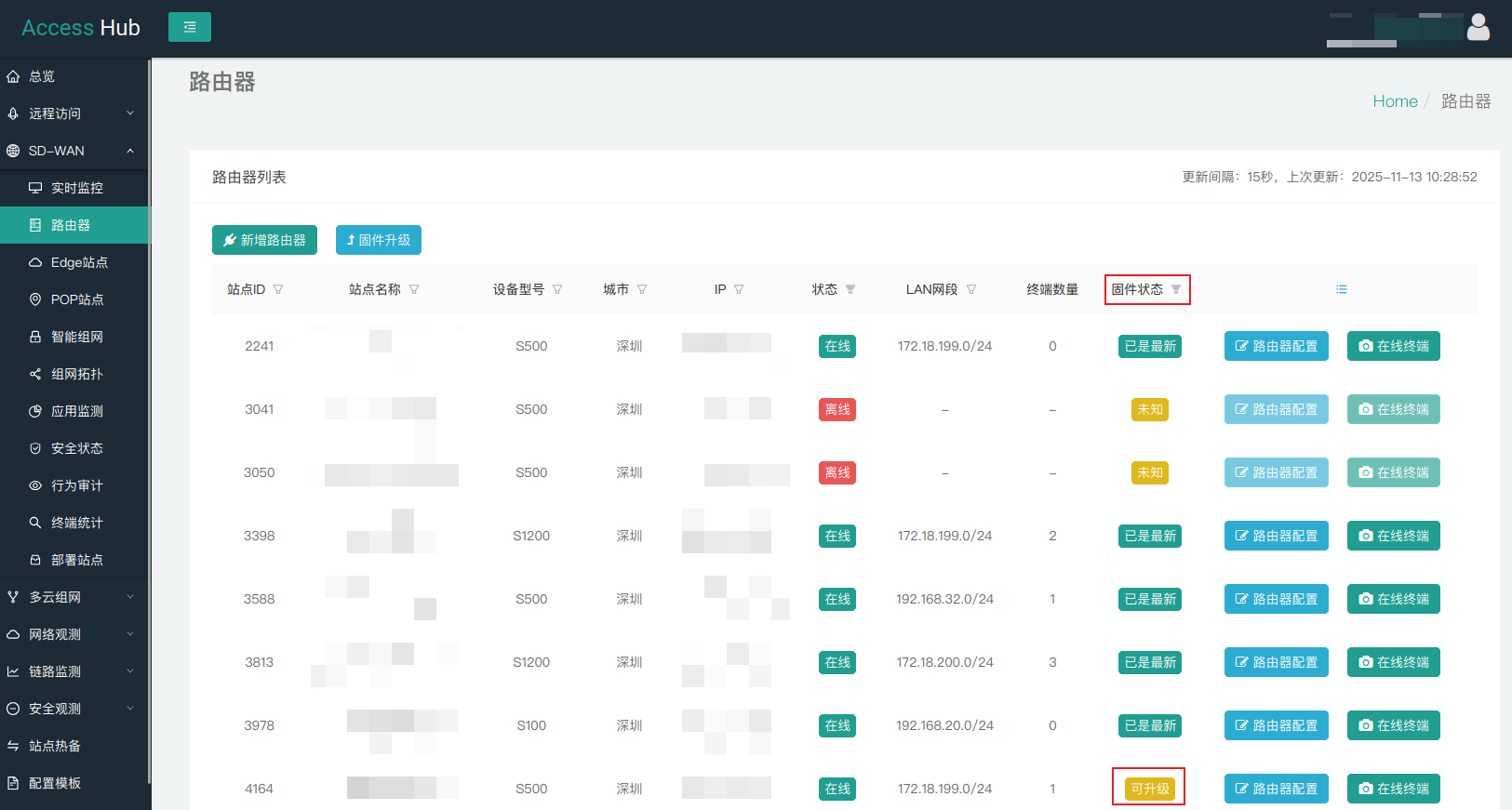Expand the 链路监测 sidebar menu
Image resolution: width=1512 pixels, height=810 pixels.
pos(74,671)
